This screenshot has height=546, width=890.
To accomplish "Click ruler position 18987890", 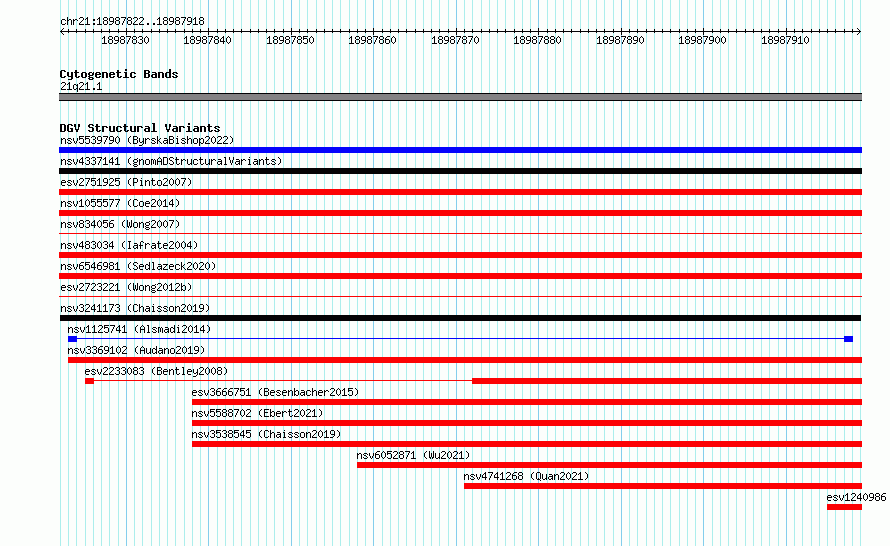I will (620, 40).
